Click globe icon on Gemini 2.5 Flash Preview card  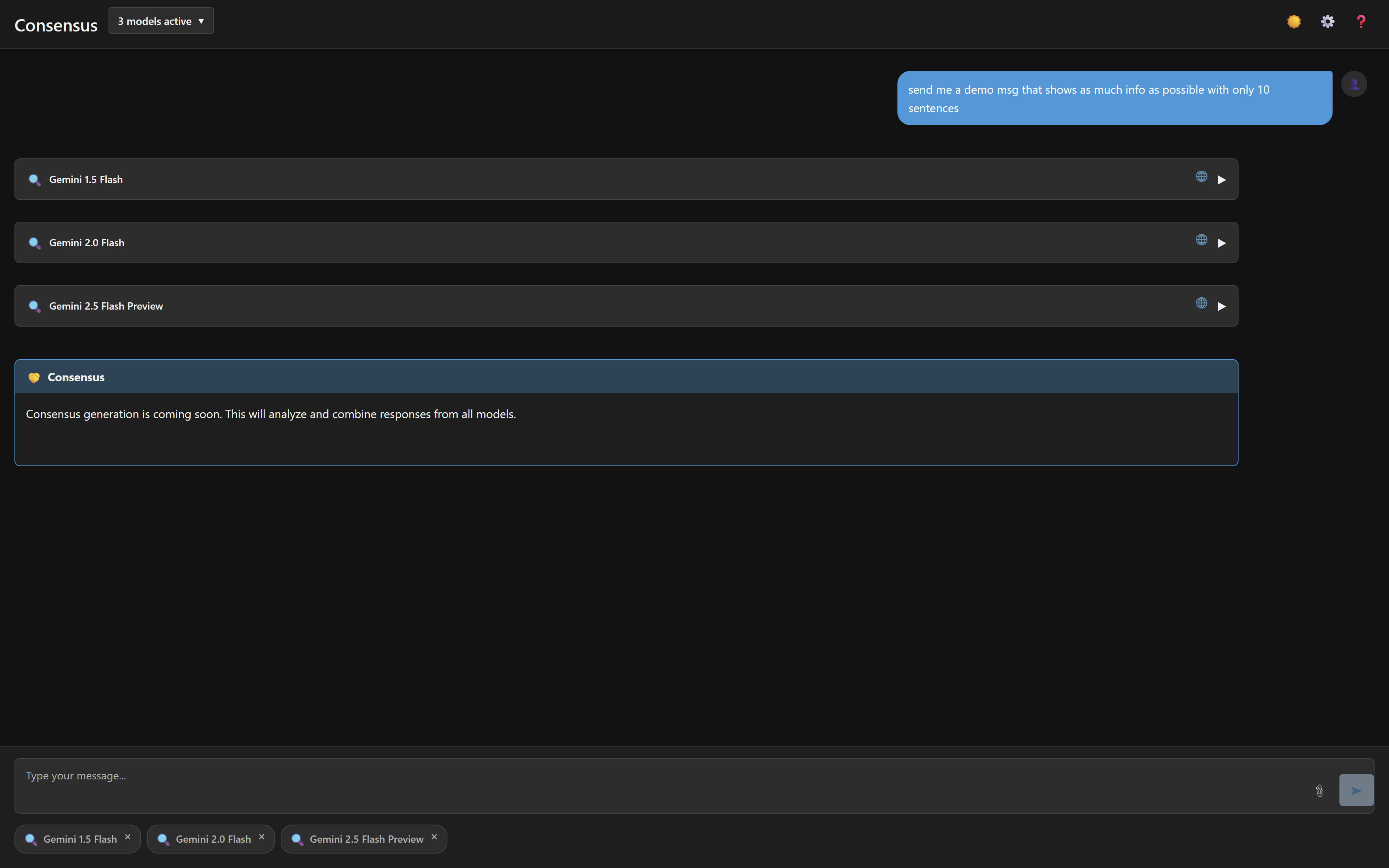(x=1201, y=303)
